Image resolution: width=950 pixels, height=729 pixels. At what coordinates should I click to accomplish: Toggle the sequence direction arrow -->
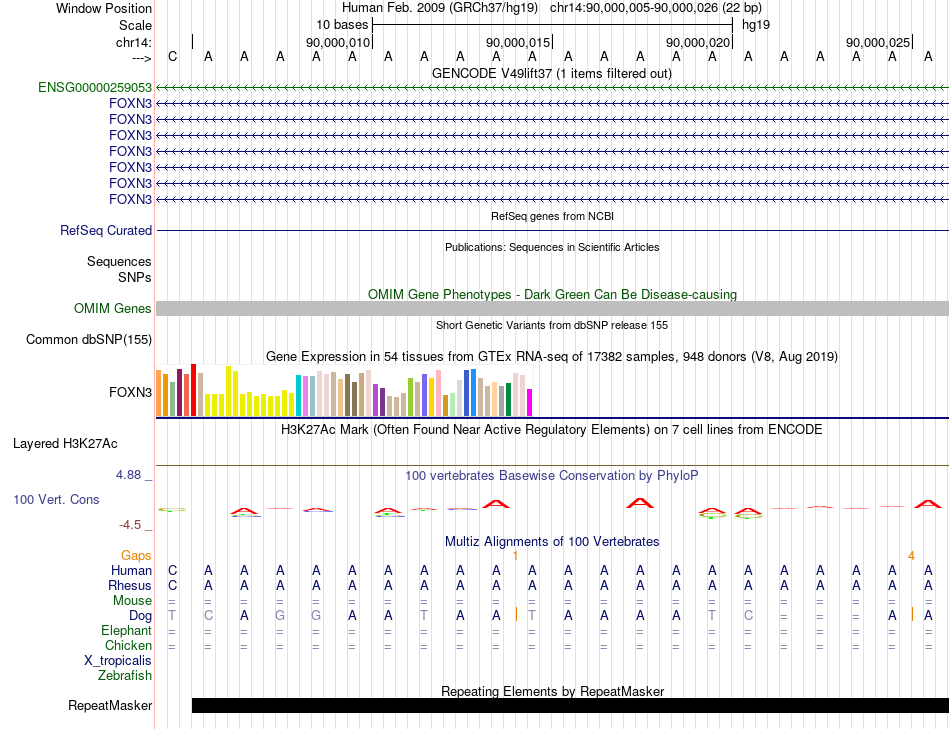[x=142, y=59]
